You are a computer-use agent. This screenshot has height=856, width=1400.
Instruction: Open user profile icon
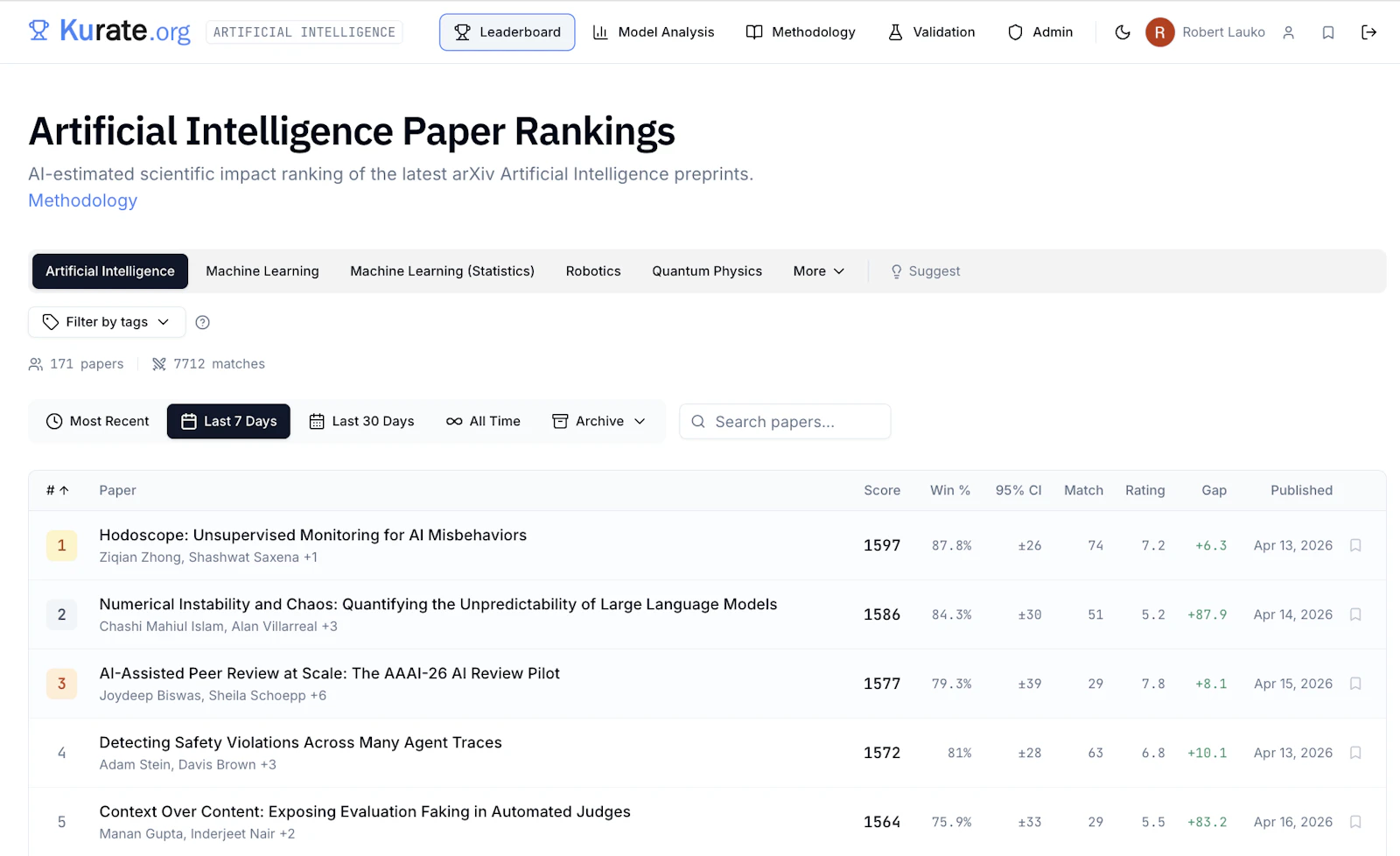click(1288, 32)
